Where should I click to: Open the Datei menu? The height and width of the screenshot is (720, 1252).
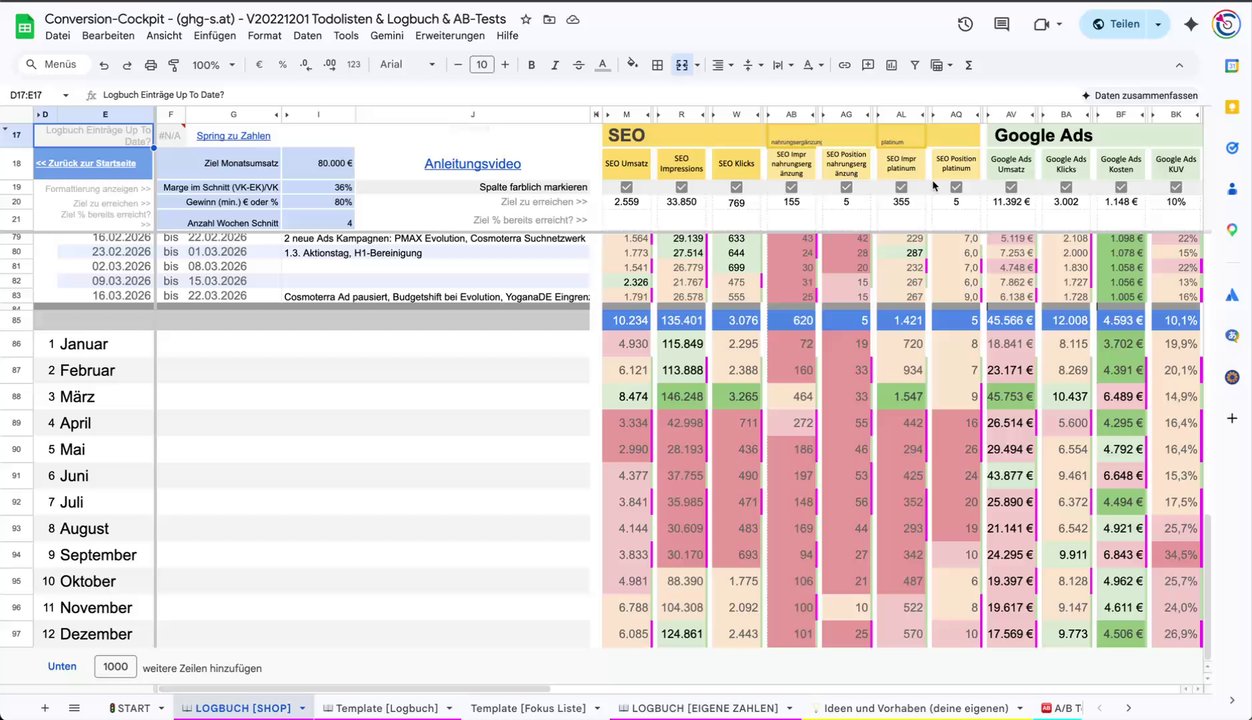pos(58,36)
